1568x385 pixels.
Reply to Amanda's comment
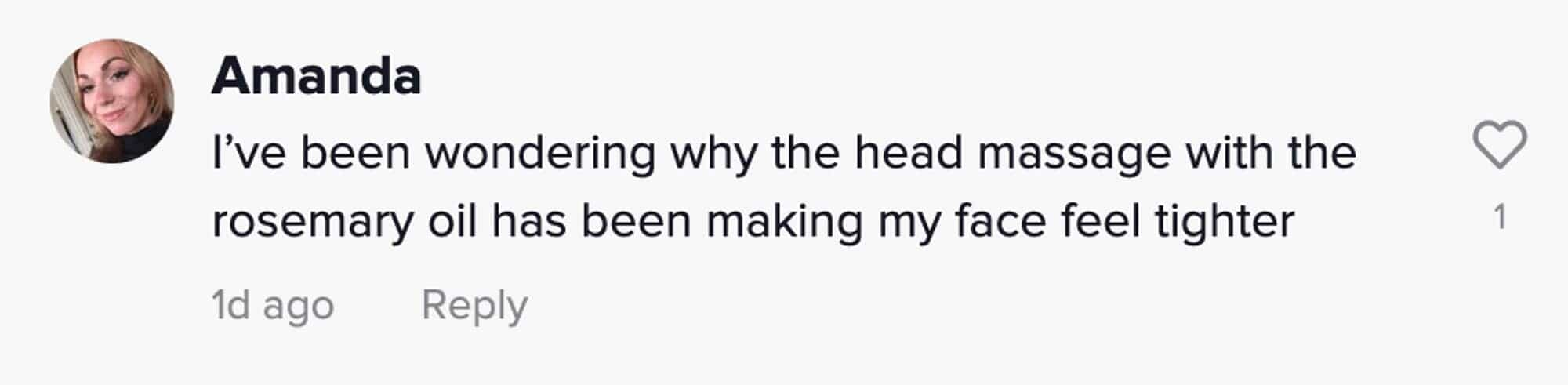(474, 305)
